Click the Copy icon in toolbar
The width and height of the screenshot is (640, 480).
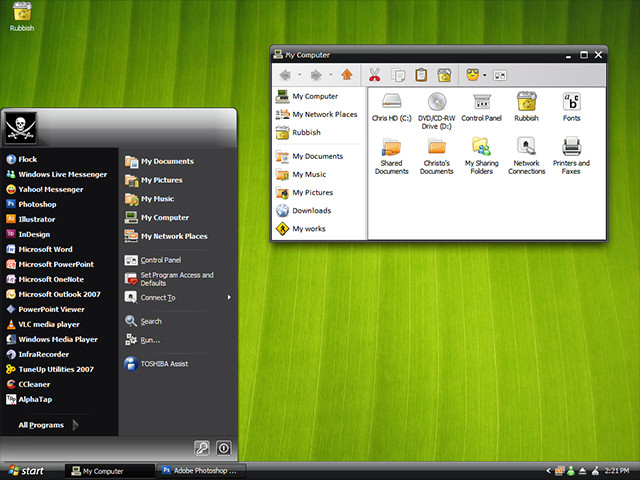(398, 75)
